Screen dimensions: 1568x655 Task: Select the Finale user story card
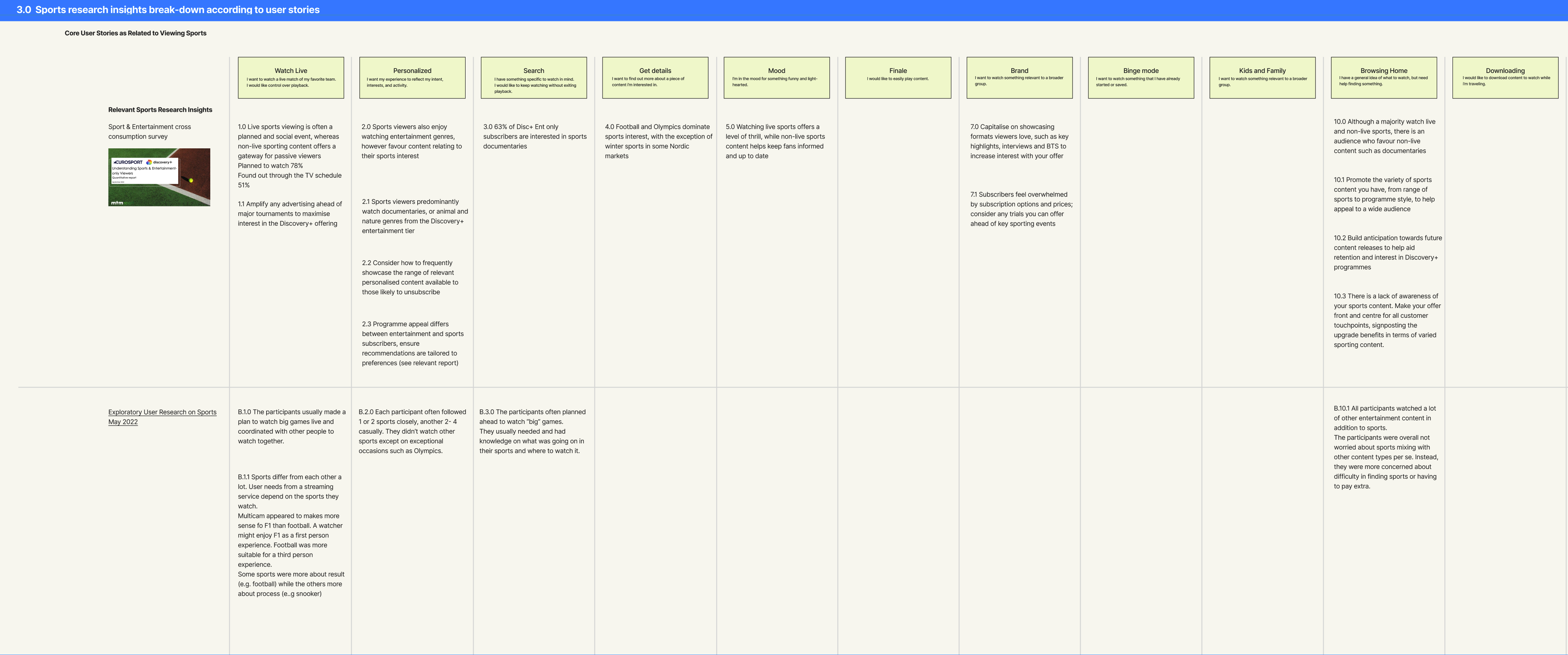898,78
